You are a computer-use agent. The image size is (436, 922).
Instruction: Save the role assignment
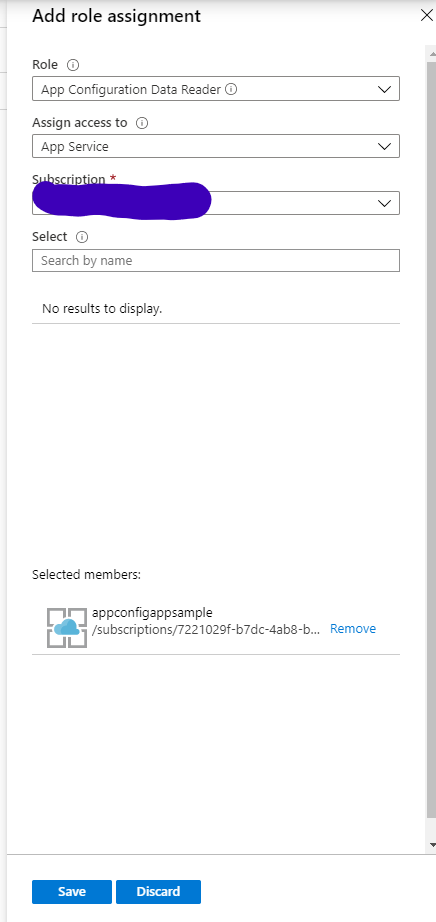72,891
